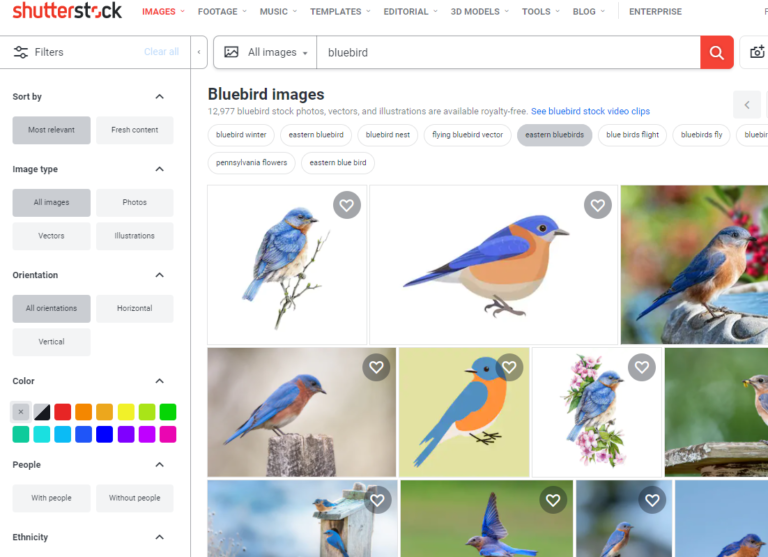The height and width of the screenshot is (557, 768).
Task: Collapse the Color section
Action: pos(160,381)
